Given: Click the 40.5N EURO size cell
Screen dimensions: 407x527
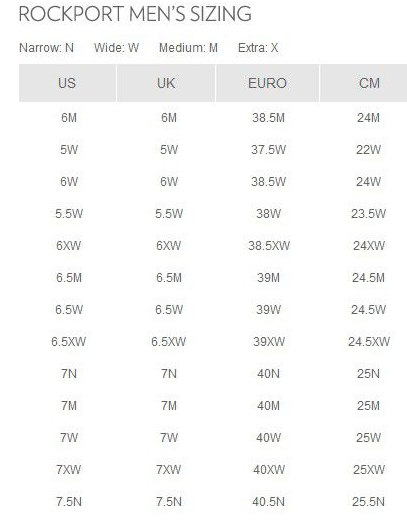Looking at the screenshot, I should [x=268, y=501].
